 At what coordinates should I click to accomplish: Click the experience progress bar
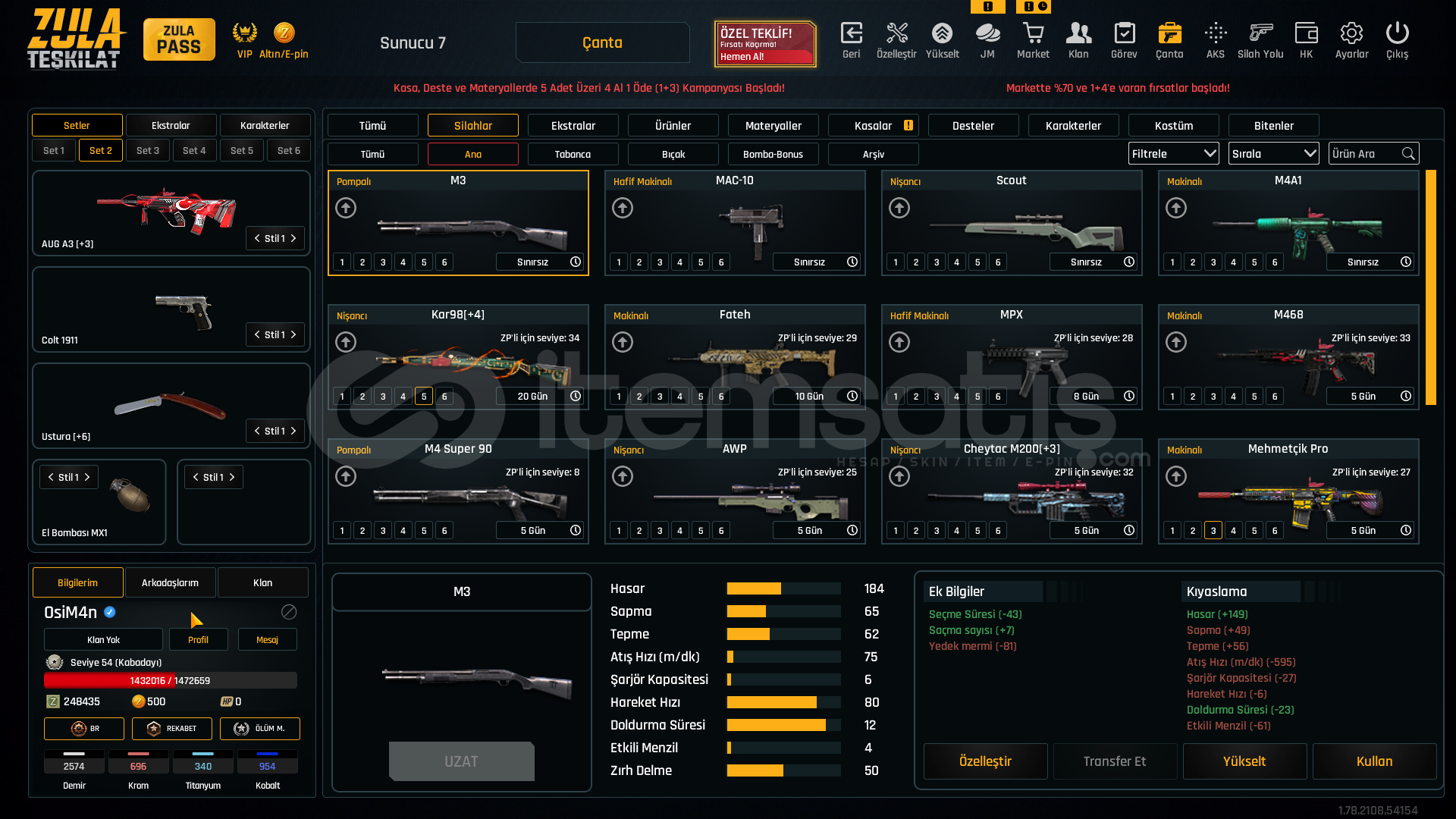pyautogui.click(x=170, y=680)
